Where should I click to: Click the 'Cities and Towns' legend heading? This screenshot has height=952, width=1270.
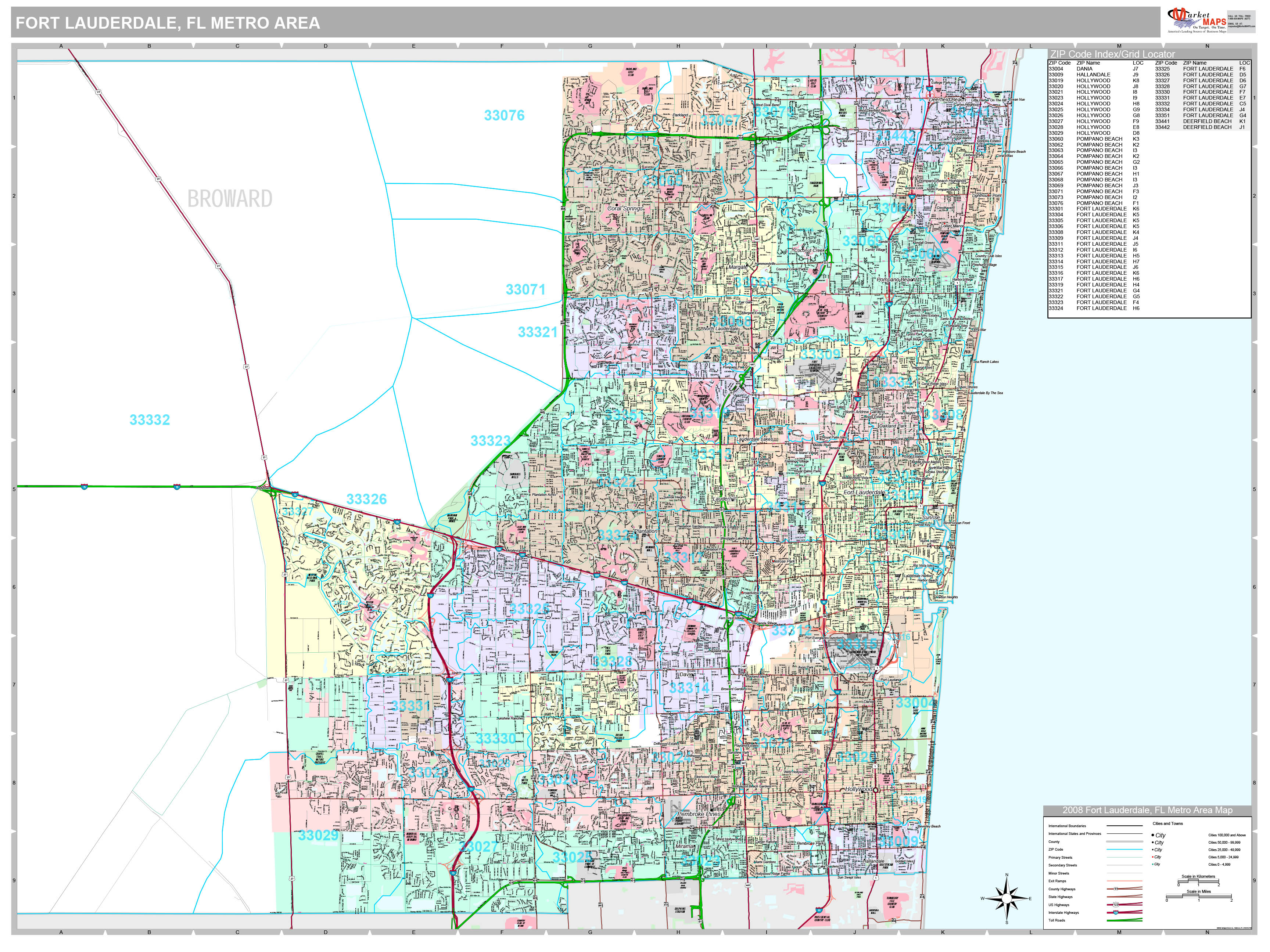pyautogui.click(x=1168, y=823)
